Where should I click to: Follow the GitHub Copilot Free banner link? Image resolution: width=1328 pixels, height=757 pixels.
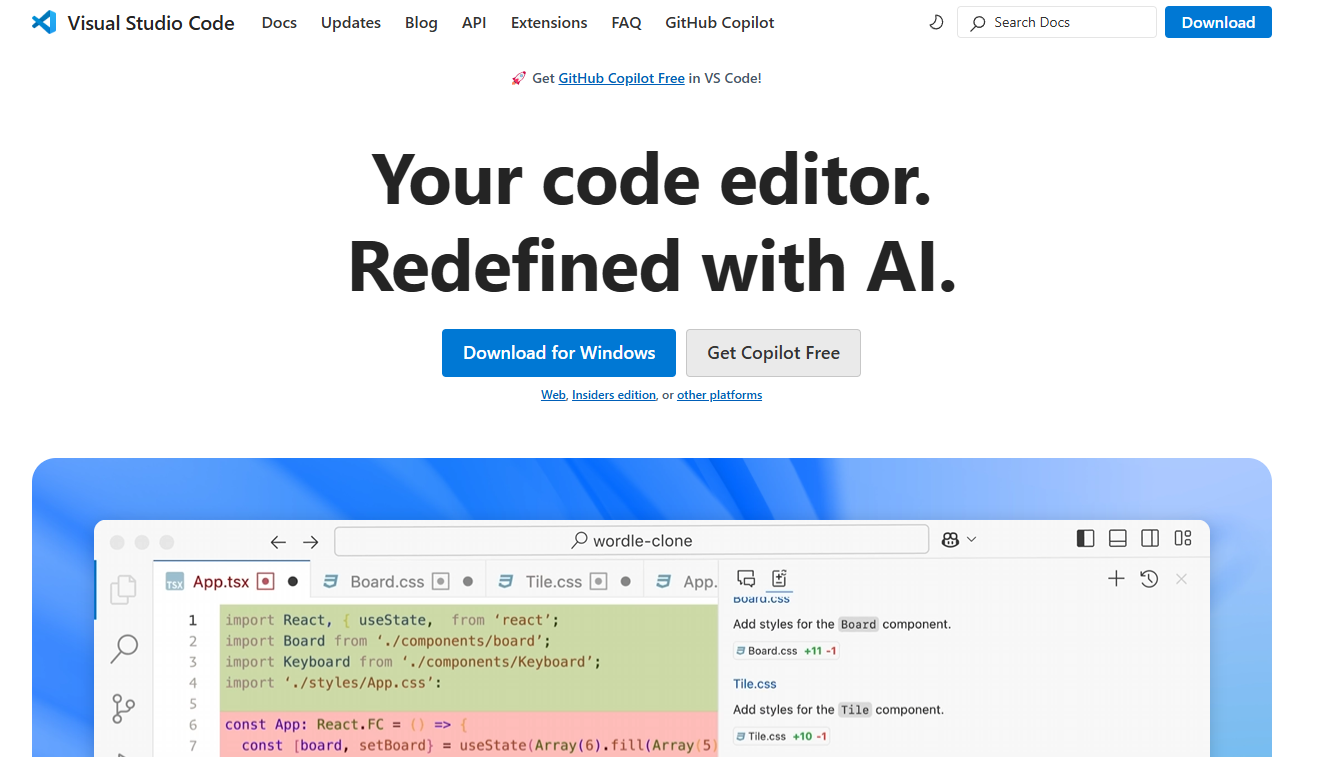622,78
